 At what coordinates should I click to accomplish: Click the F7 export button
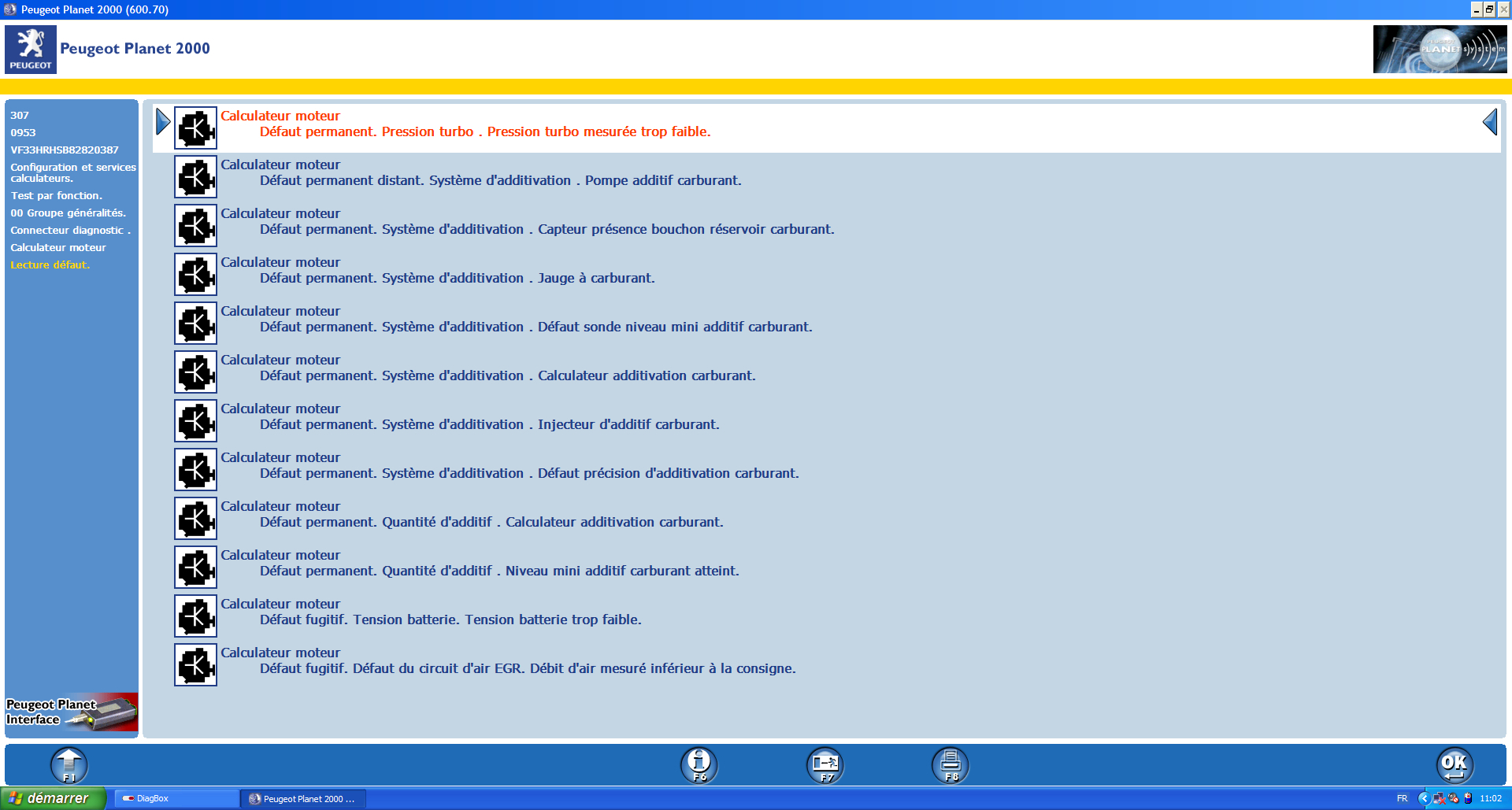[825, 765]
